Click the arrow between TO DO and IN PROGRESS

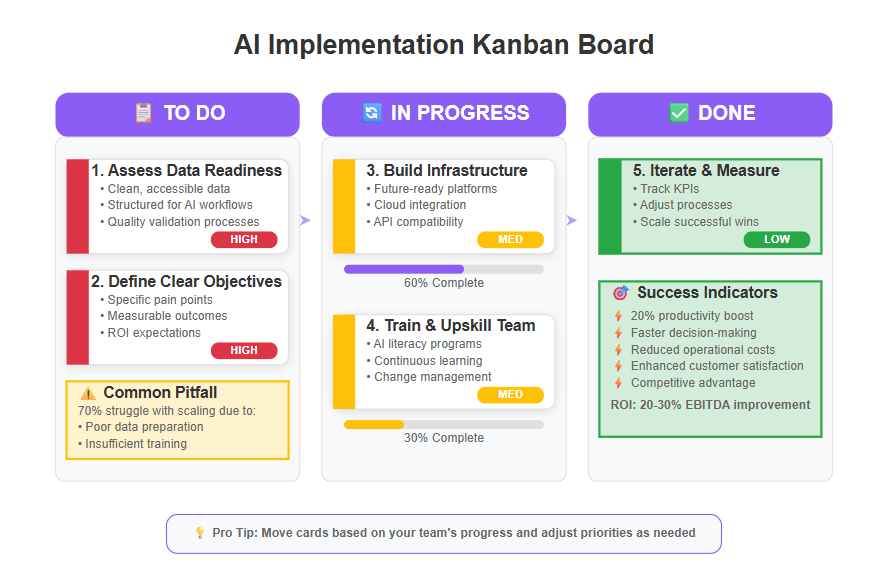(305, 220)
